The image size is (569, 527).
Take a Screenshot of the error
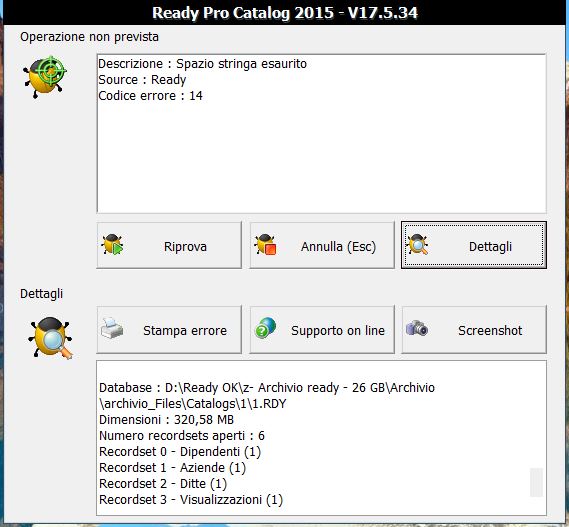pos(474,330)
